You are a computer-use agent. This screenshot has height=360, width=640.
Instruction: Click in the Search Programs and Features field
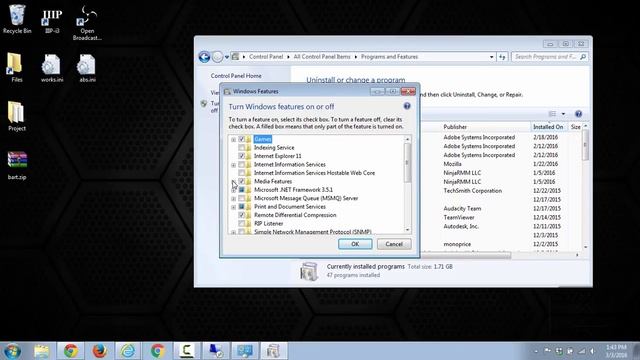point(545,57)
